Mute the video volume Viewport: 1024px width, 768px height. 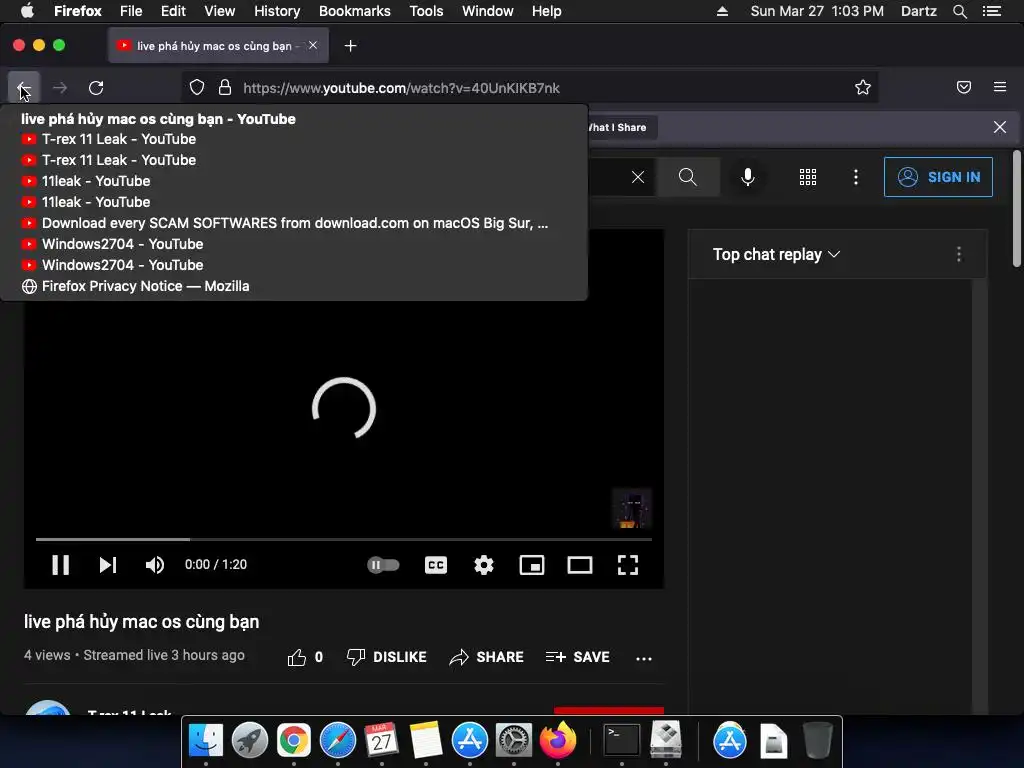coord(155,565)
